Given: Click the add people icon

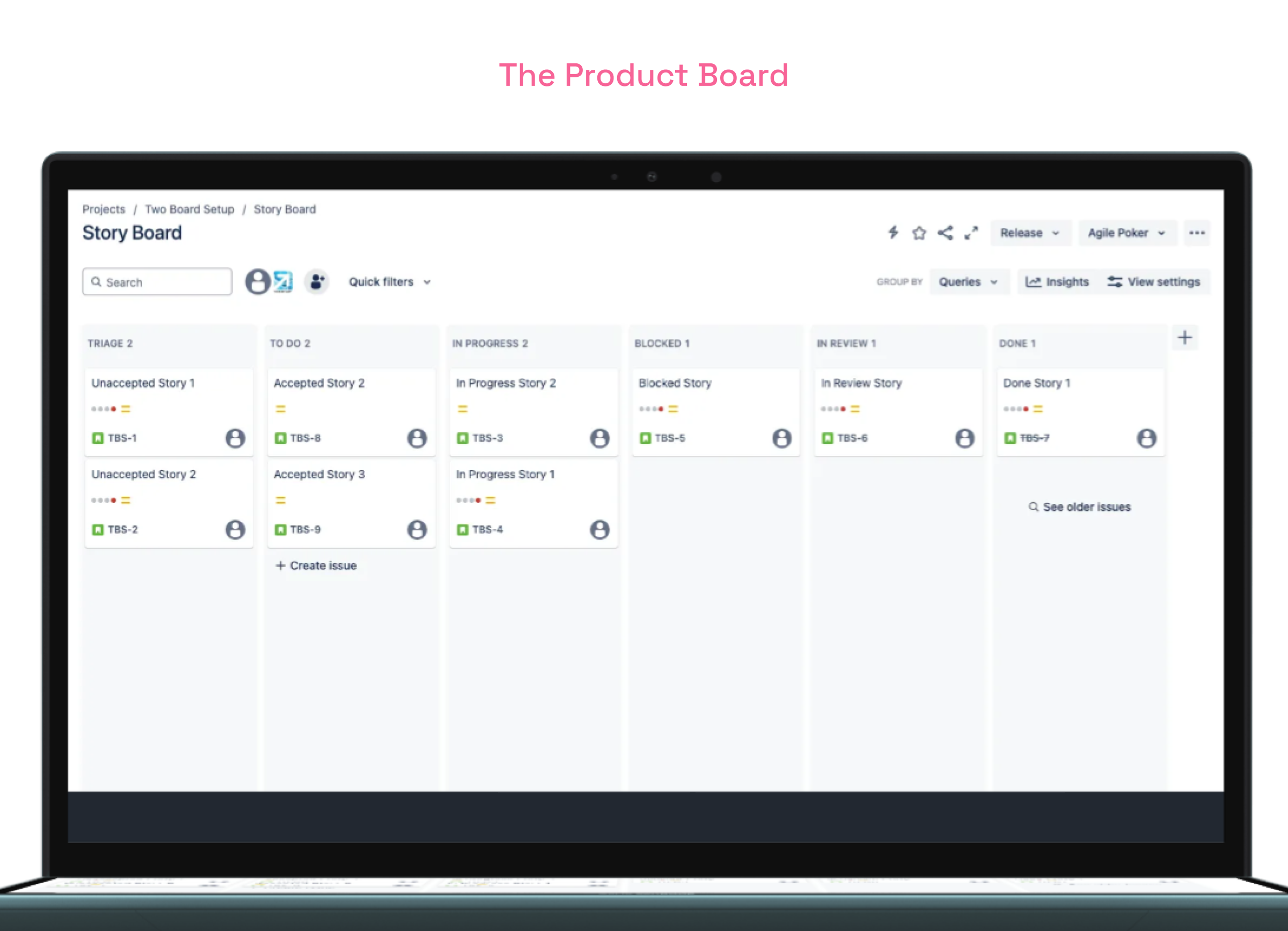Looking at the screenshot, I should point(317,282).
